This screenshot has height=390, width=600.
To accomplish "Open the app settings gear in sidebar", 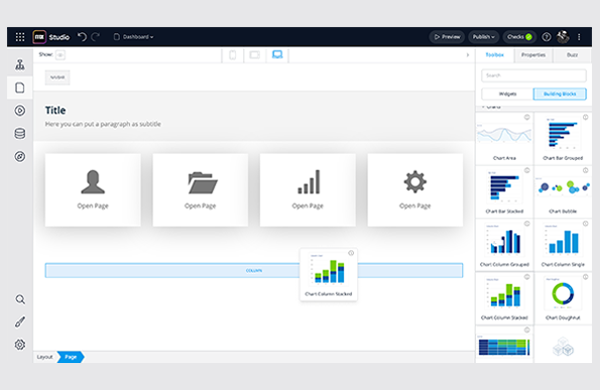I will tap(20, 344).
